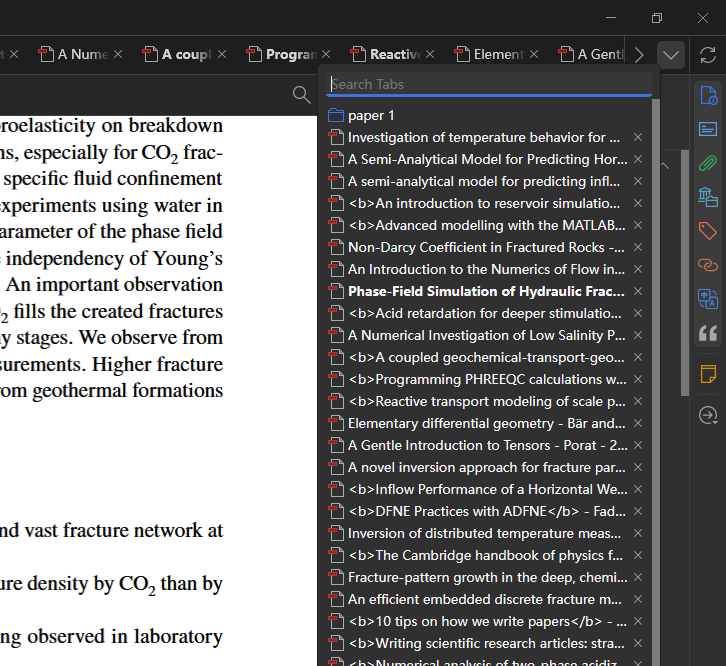Switch to 'A coupl' tab

click(178, 54)
